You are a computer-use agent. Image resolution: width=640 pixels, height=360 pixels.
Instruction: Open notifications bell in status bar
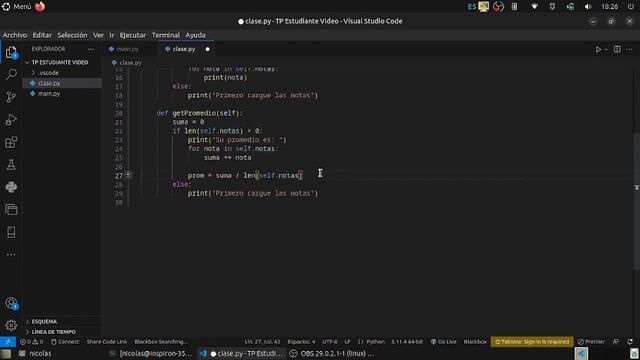point(630,342)
